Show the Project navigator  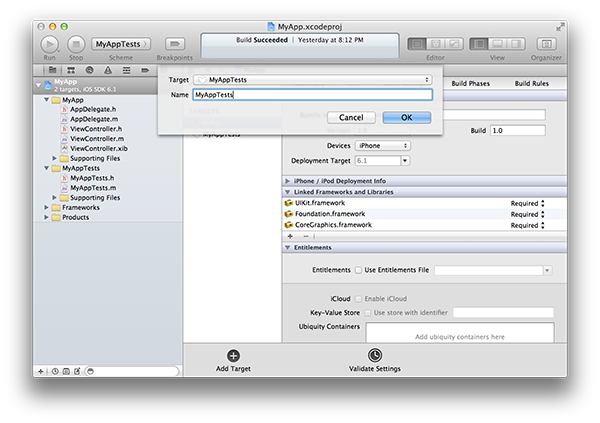(x=52, y=70)
